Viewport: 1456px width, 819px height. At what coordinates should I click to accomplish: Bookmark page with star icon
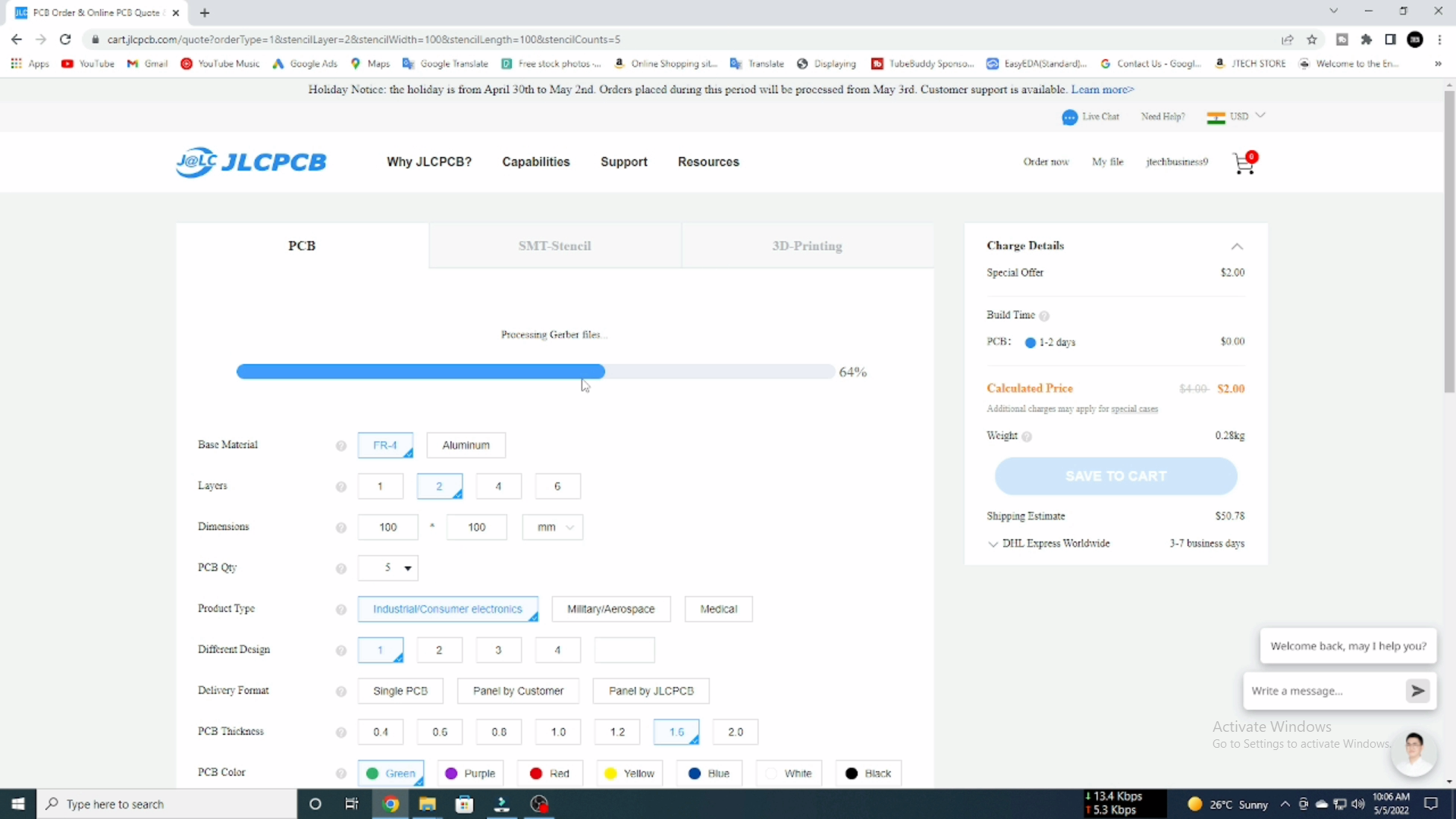pyautogui.click(x=1312, y=39)
